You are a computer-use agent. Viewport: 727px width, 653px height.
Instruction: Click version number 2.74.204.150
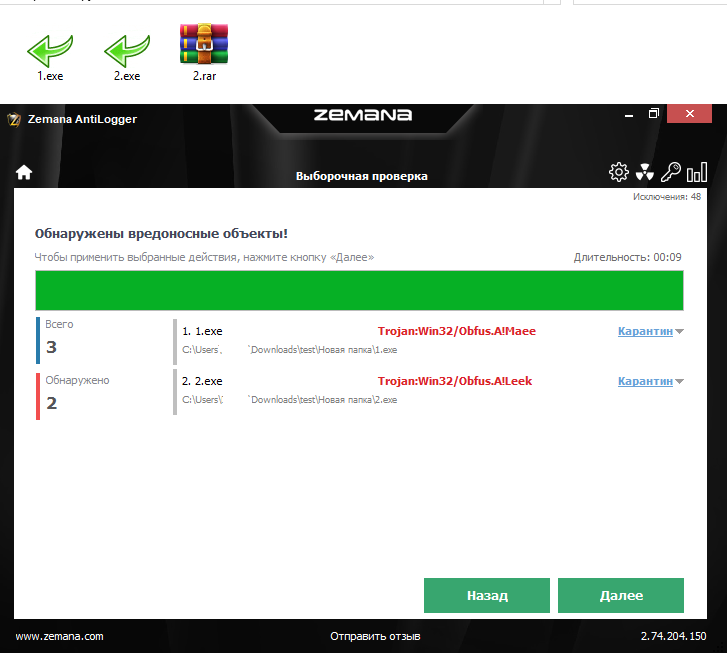[673, 636]
